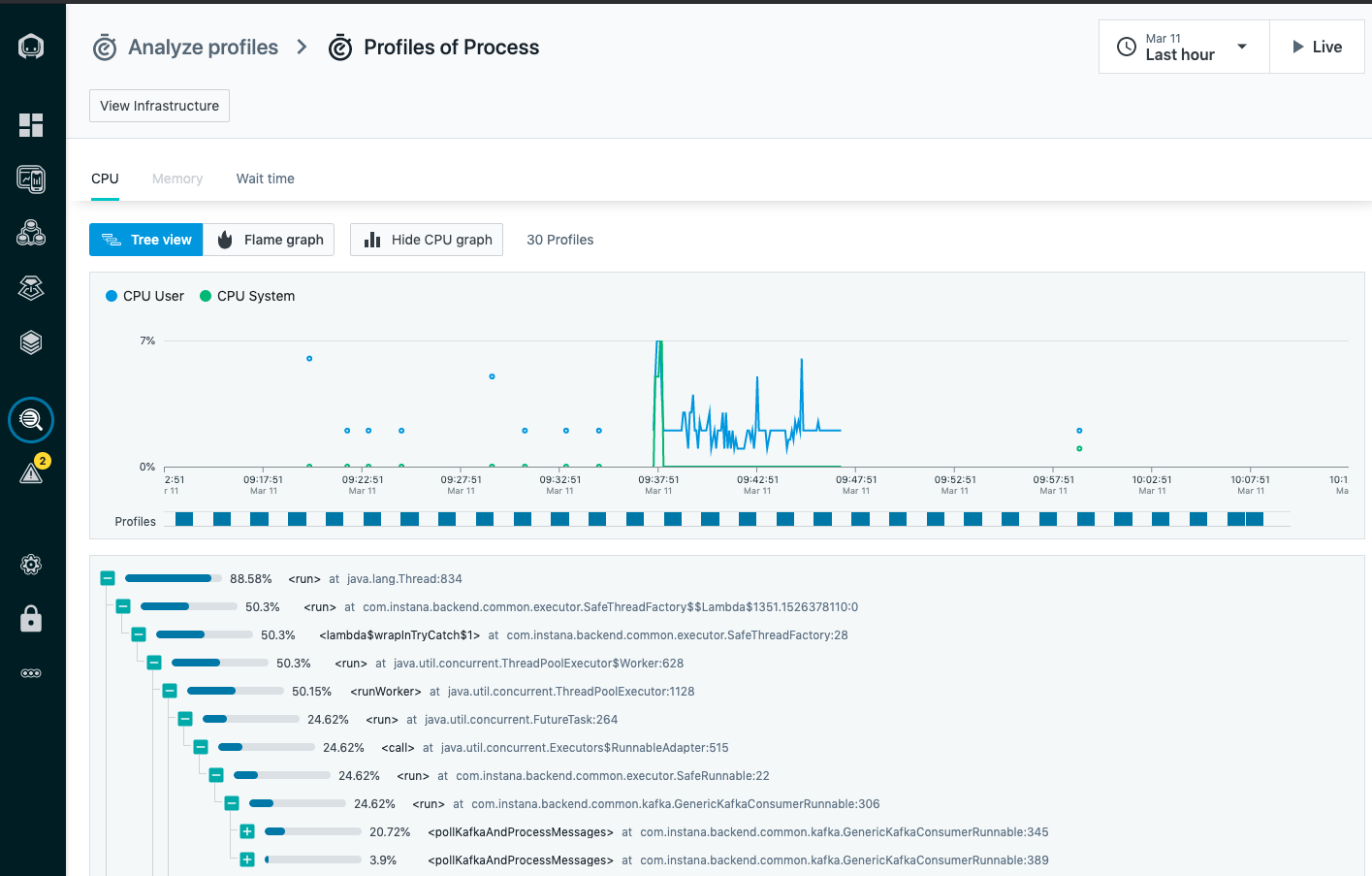Image resolution: width=1372 pixels, height=876 pixels.
Task: Hide CPU graph using the toggle button
Action: 427,240
